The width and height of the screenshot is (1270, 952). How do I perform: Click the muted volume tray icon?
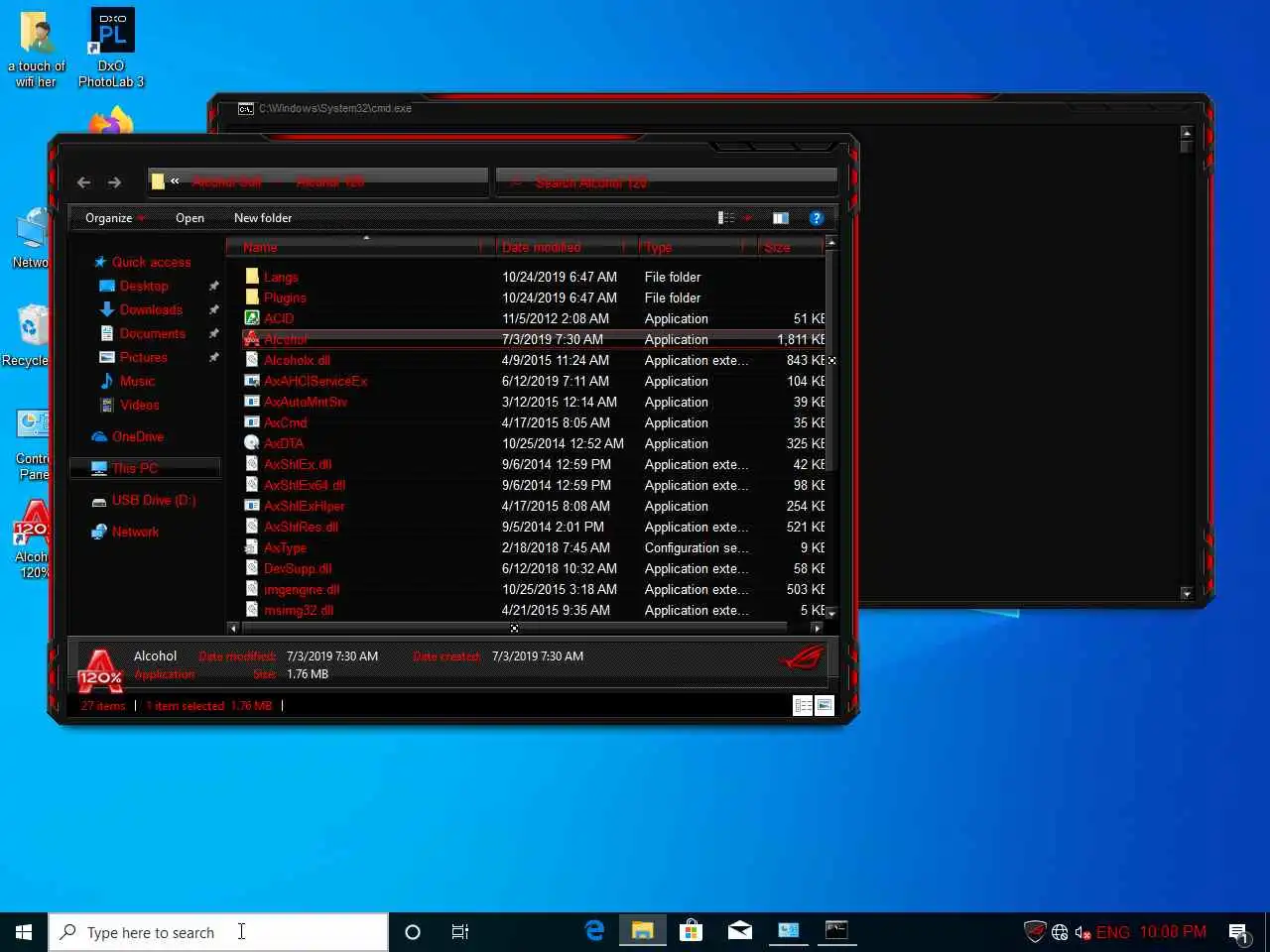[1082, 932]
